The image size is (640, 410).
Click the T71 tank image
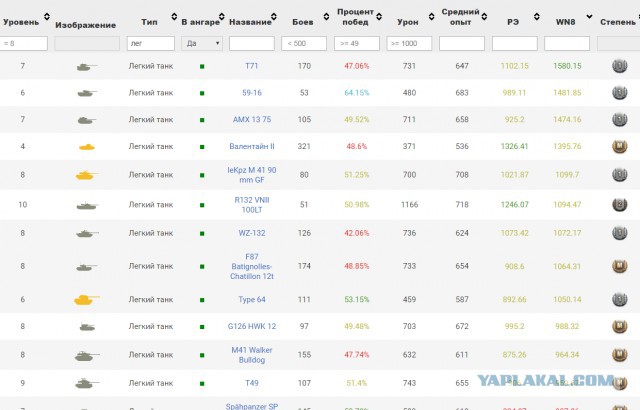87,66
